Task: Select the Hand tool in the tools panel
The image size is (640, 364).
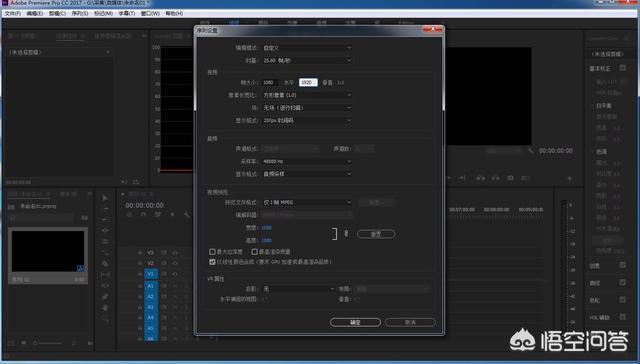Action: (x=105, y=308)
